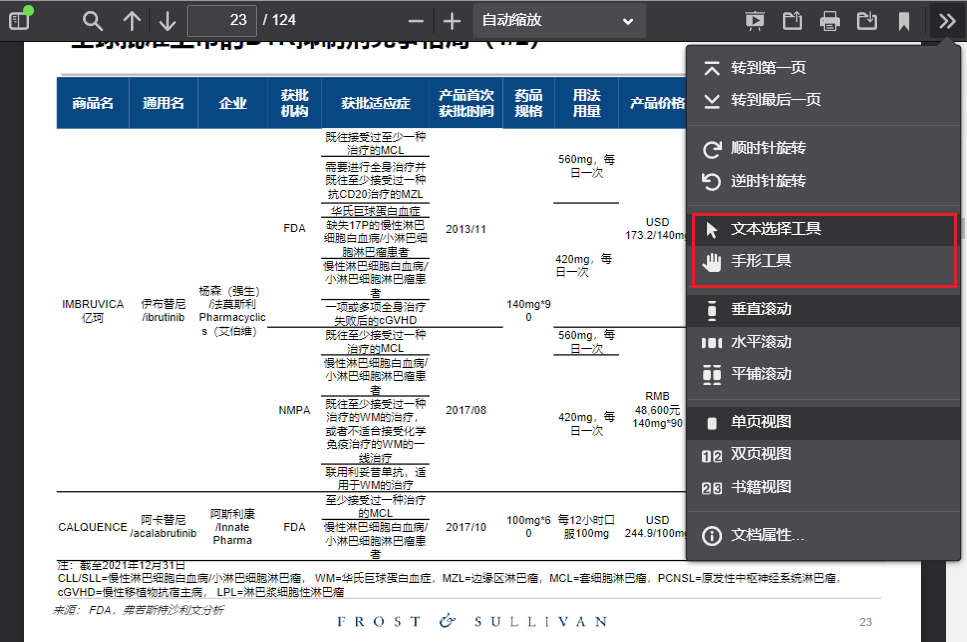Click the 获批适应症 table header
Image resolution: width=967 pixels, height=642 pixels.
(376, 103)
